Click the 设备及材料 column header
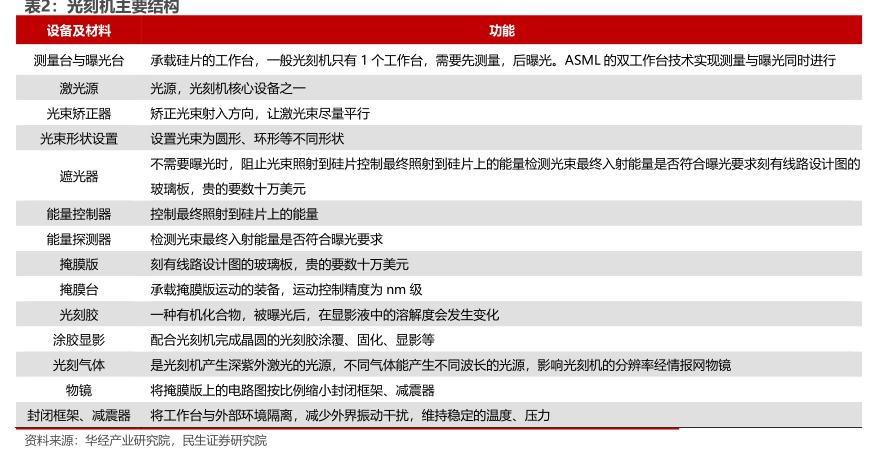 [x=79, y=31]
